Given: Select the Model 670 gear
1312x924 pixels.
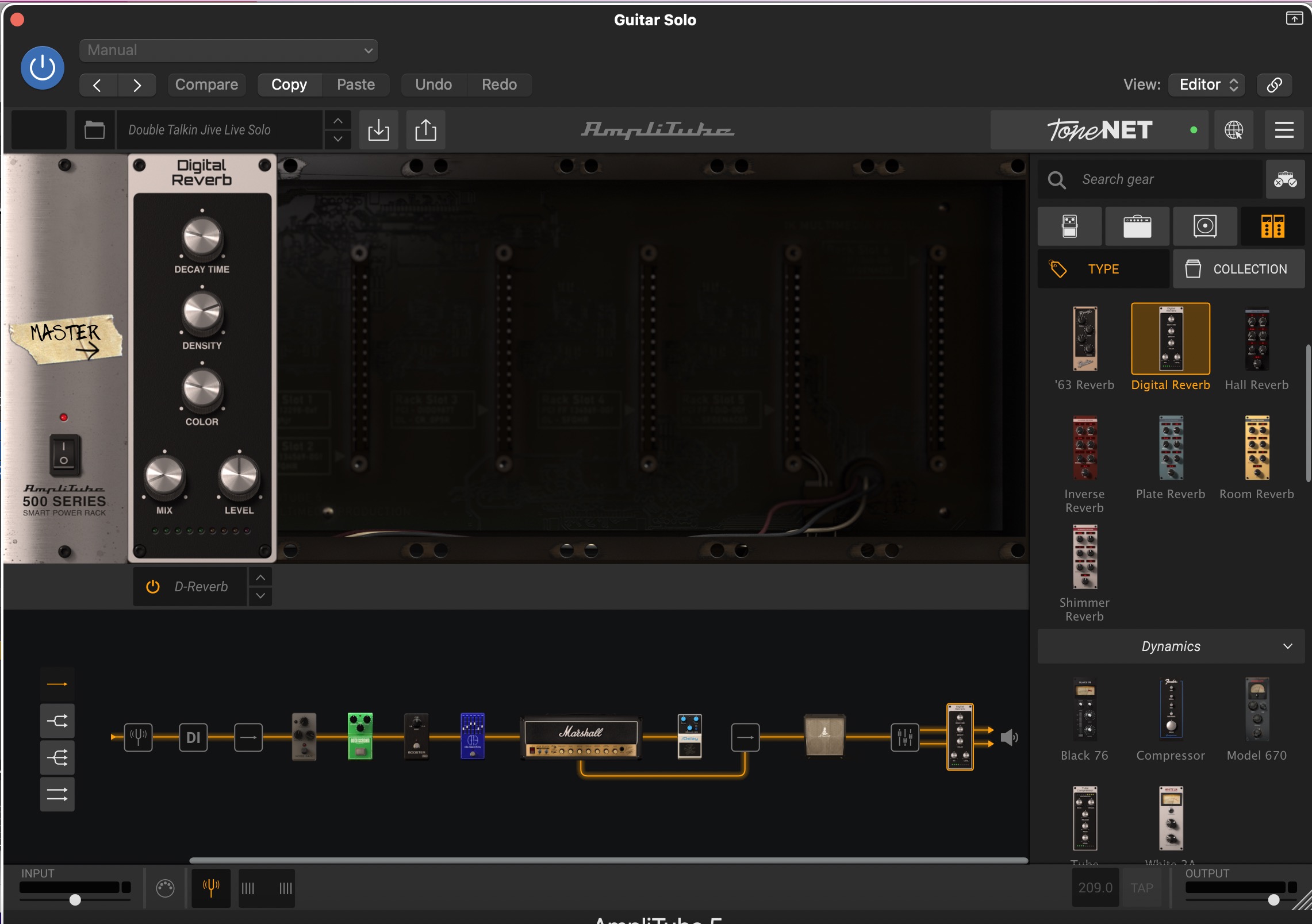Looking at the screenshot, I should pos(1257,719).
